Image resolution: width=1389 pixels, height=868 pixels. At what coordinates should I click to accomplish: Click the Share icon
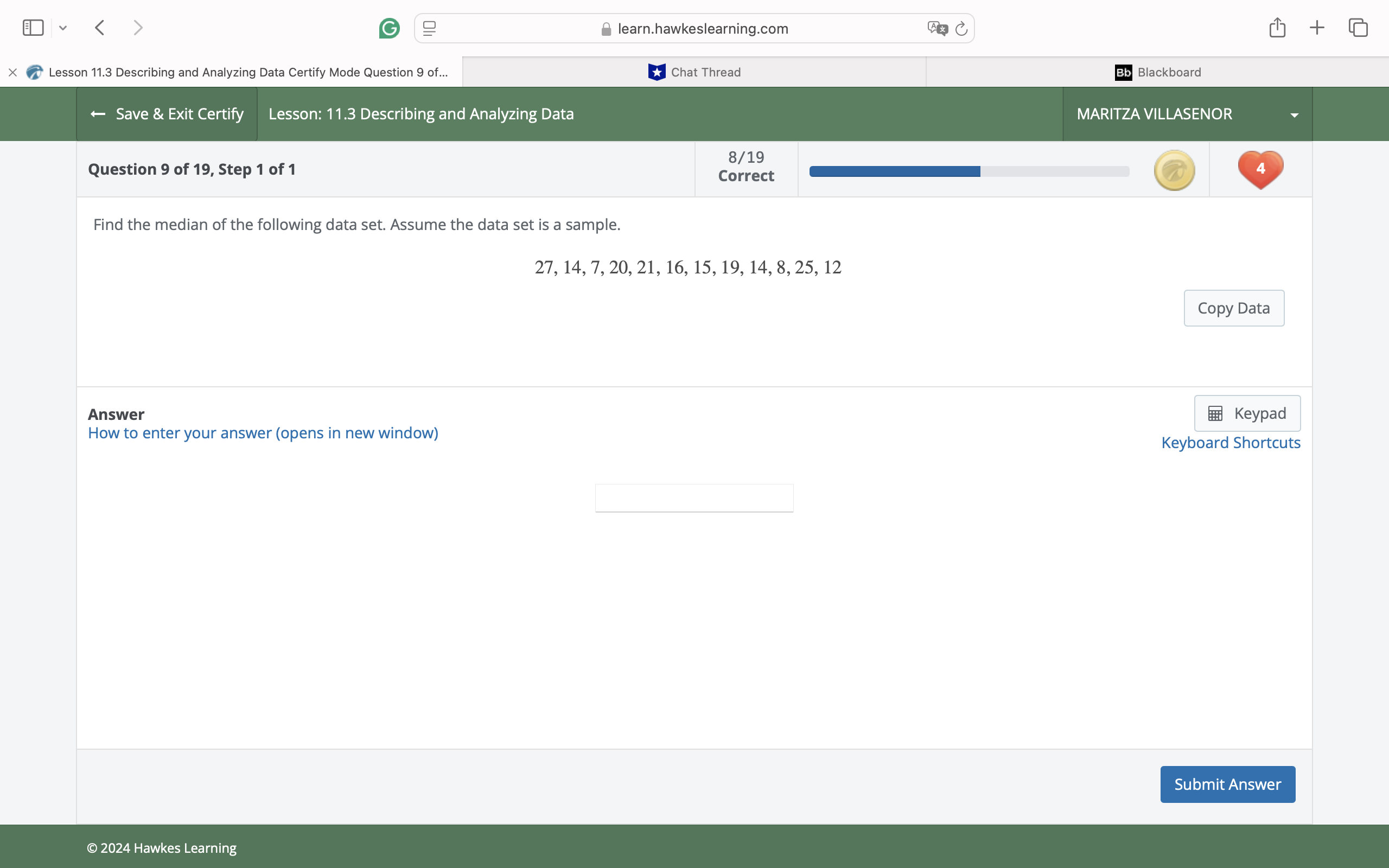click(1277, 27)
